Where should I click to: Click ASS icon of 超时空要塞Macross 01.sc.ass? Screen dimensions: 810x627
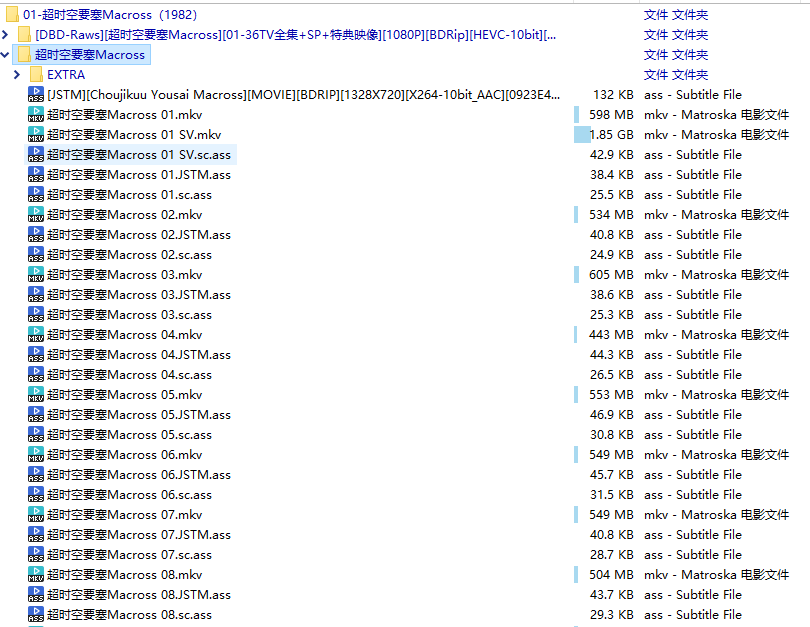[36, 195]
